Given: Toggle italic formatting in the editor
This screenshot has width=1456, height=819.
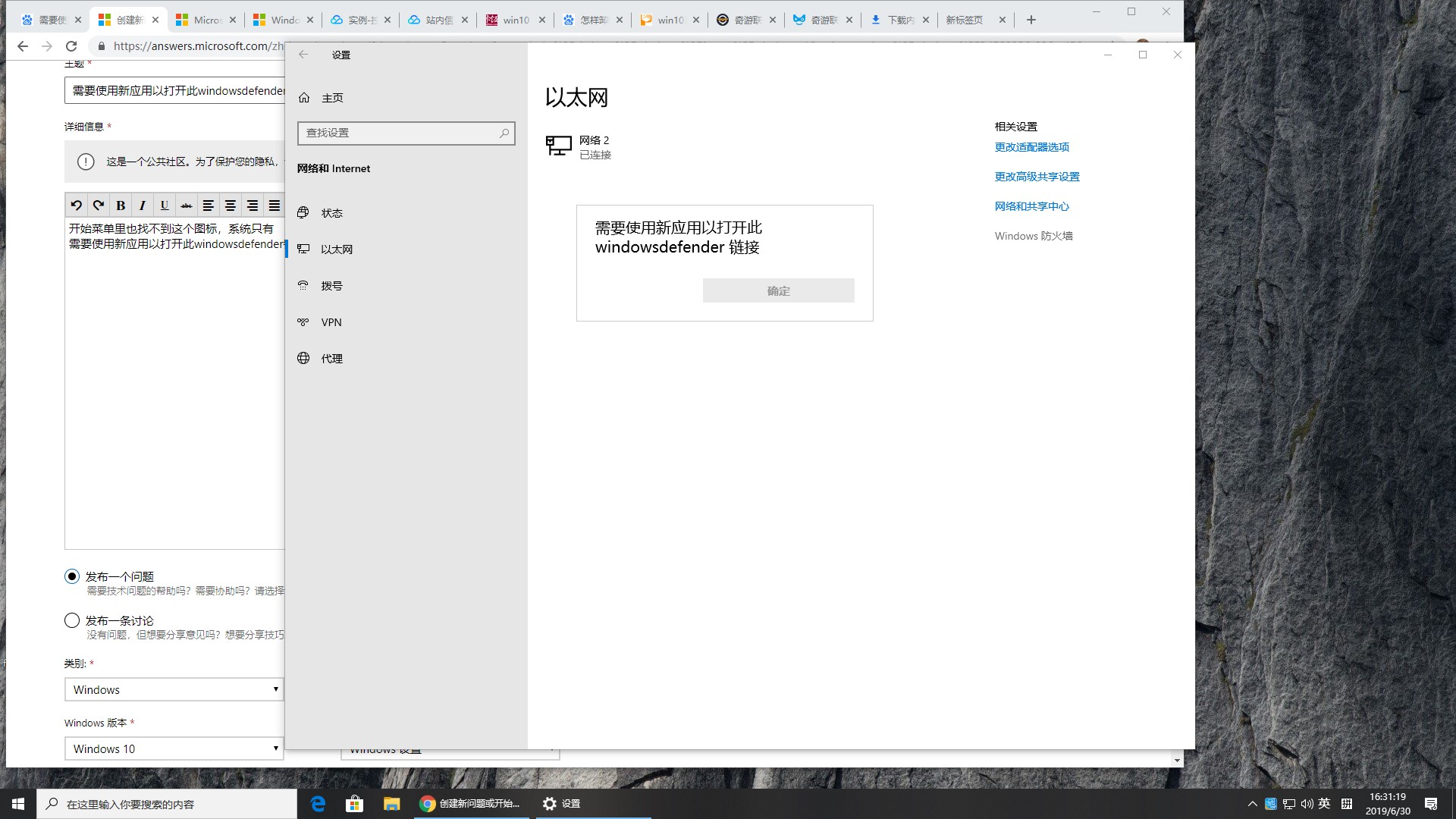Looking at the screenshot, I should 142,205.
